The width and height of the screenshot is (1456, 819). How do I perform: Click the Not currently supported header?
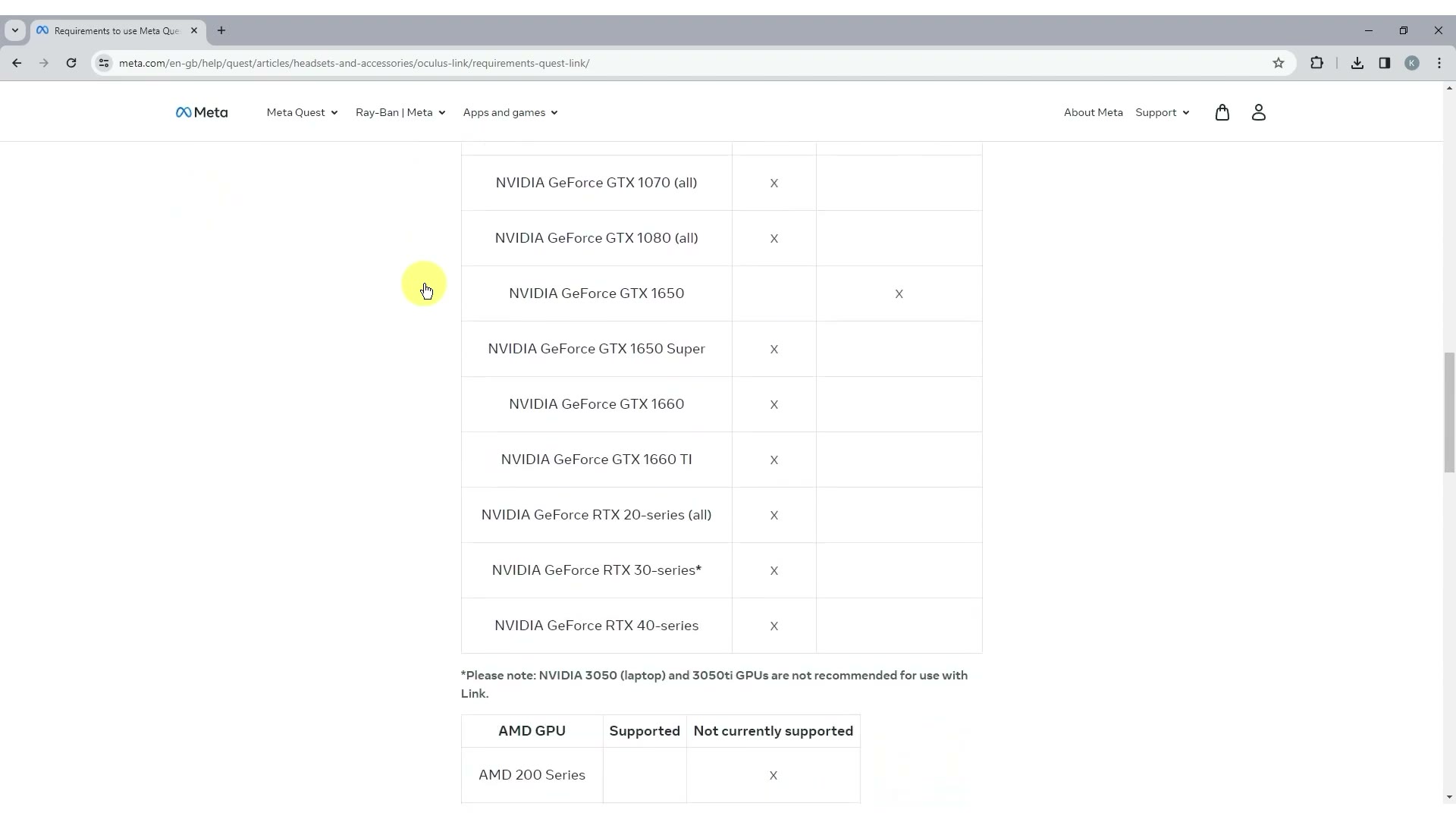click(x=773, y=731)
